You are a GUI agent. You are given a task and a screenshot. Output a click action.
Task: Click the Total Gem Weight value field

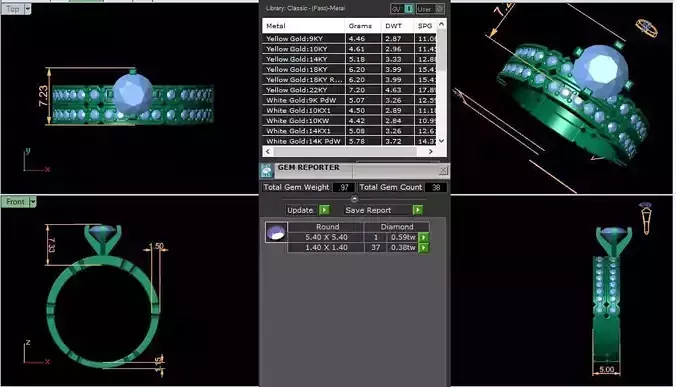click(343, 187)
